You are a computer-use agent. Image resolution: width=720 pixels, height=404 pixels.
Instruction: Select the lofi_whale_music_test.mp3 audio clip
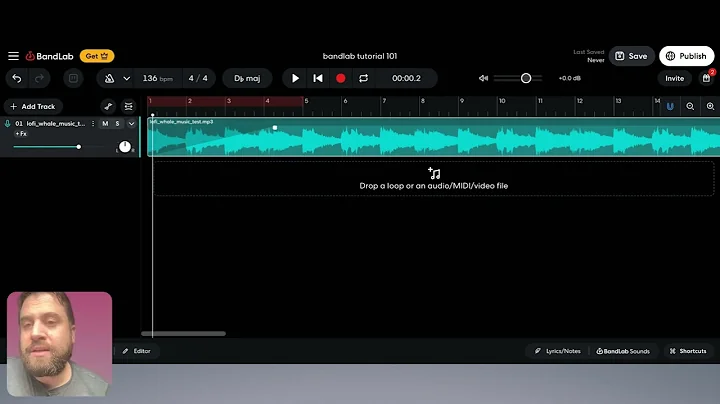pos(433,137)
